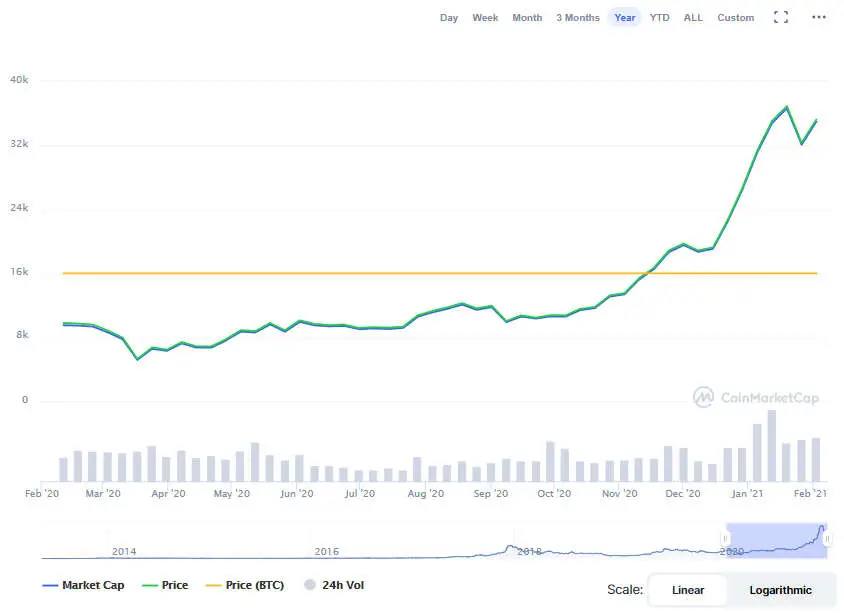This screenshot has width=844, height=613.
Task: Click the Jan '21 x-axis label
Action: click(747, 494)
